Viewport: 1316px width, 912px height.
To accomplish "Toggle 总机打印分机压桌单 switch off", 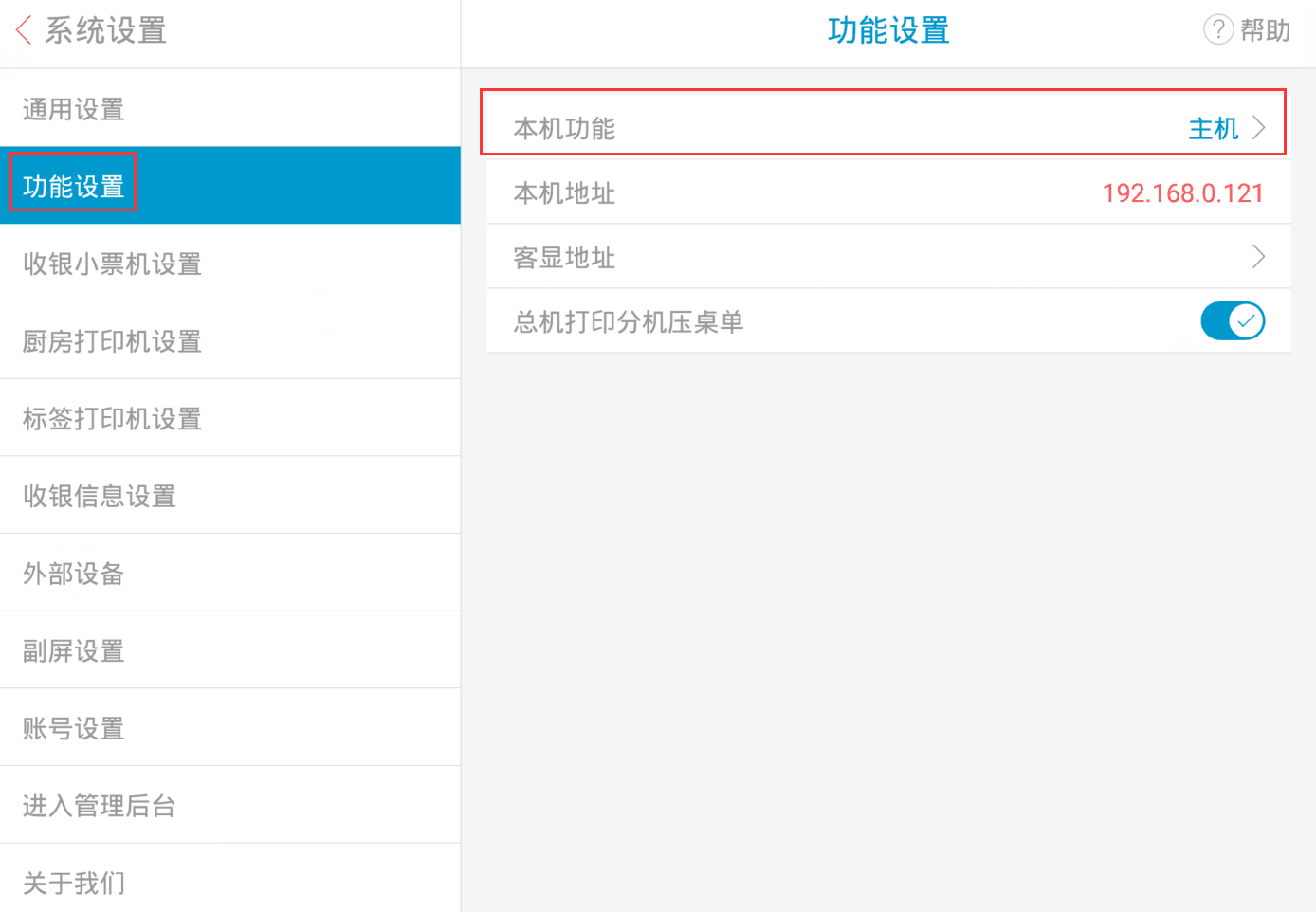I will tap(1233, 321).
